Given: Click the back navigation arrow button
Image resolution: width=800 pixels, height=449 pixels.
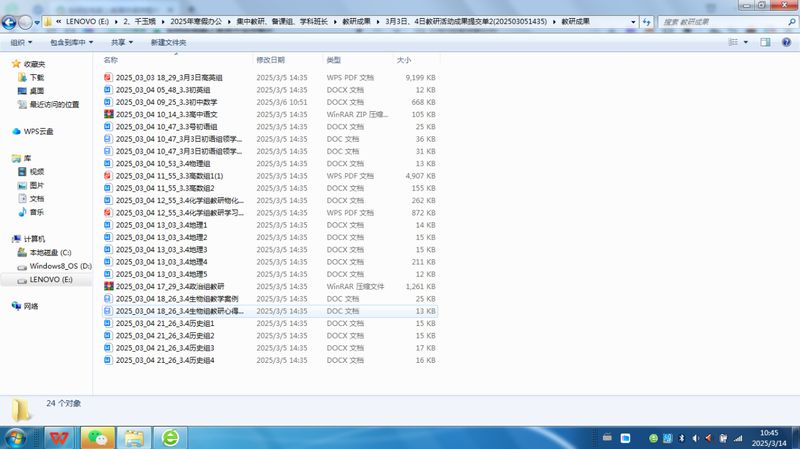Looking at the screenshot, I should (x=11, y=20).
